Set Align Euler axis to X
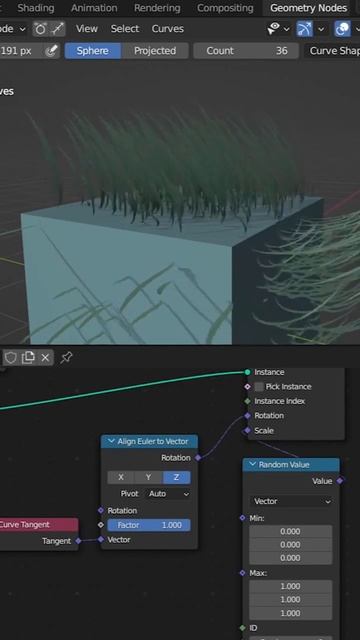The width and height of the screenshot is (360, 640). (121, 477)
